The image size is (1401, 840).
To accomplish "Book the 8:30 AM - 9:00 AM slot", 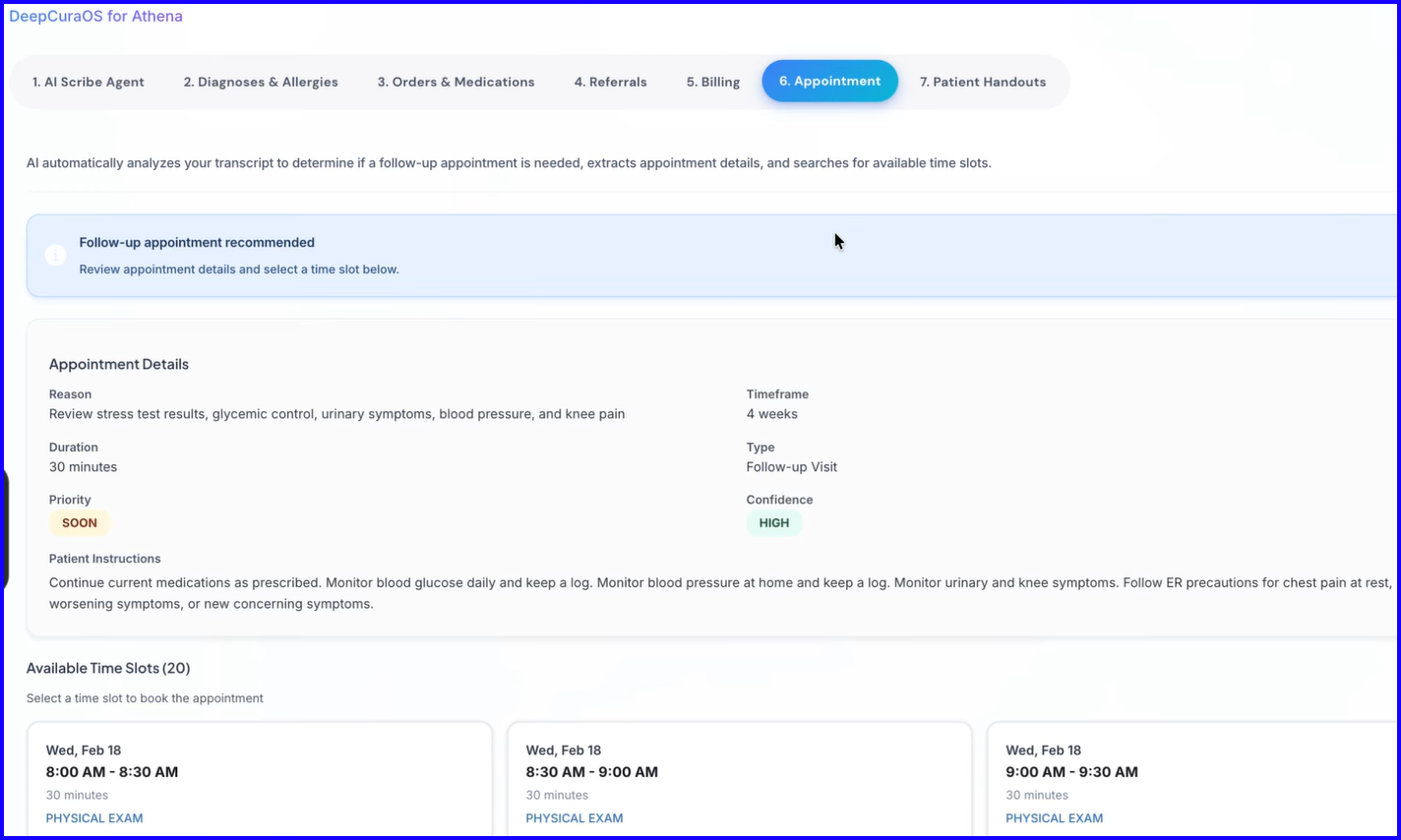I will (740, 780).
